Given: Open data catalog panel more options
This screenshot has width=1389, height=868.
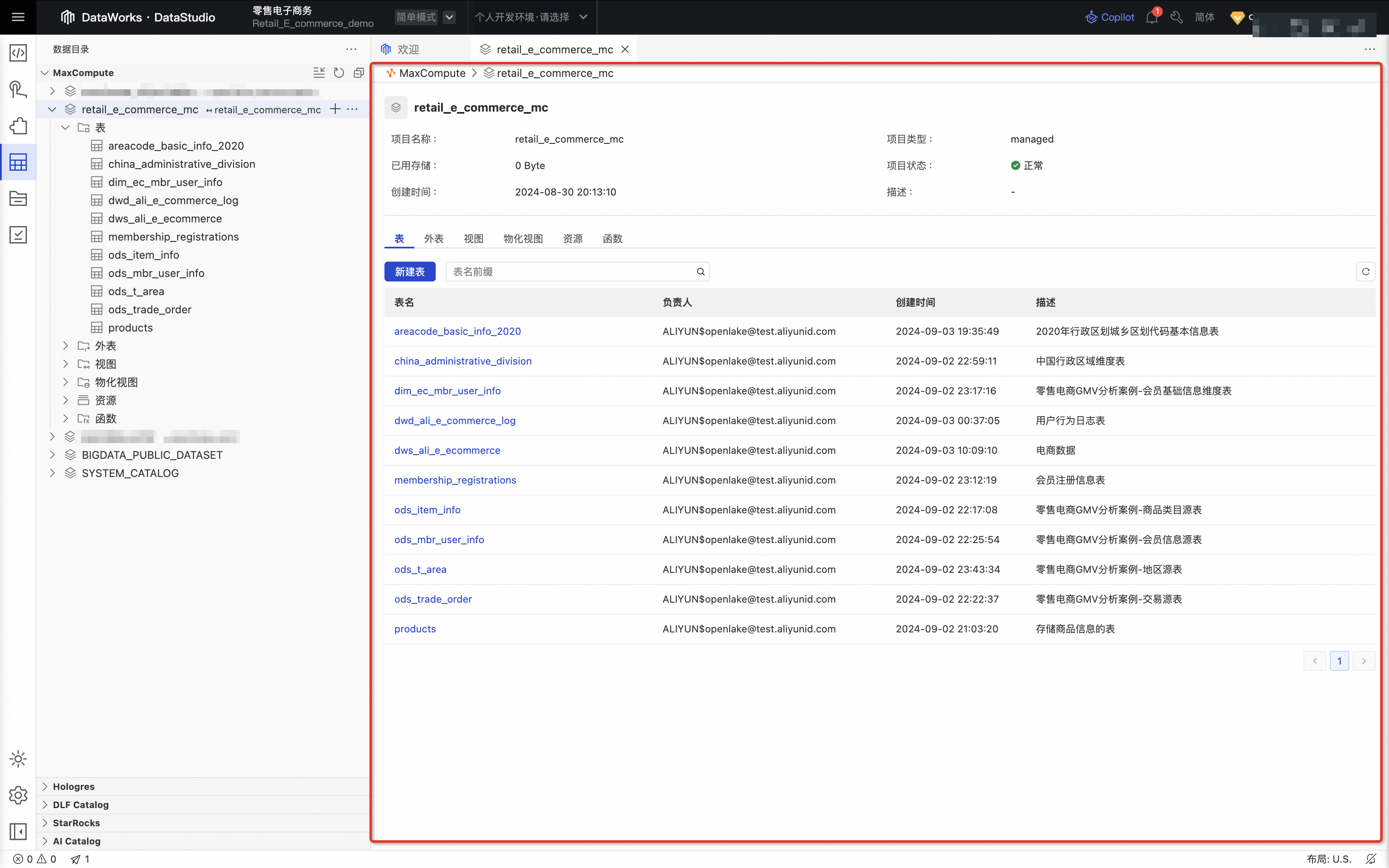Looking at the screenshot, I should 351,49.
